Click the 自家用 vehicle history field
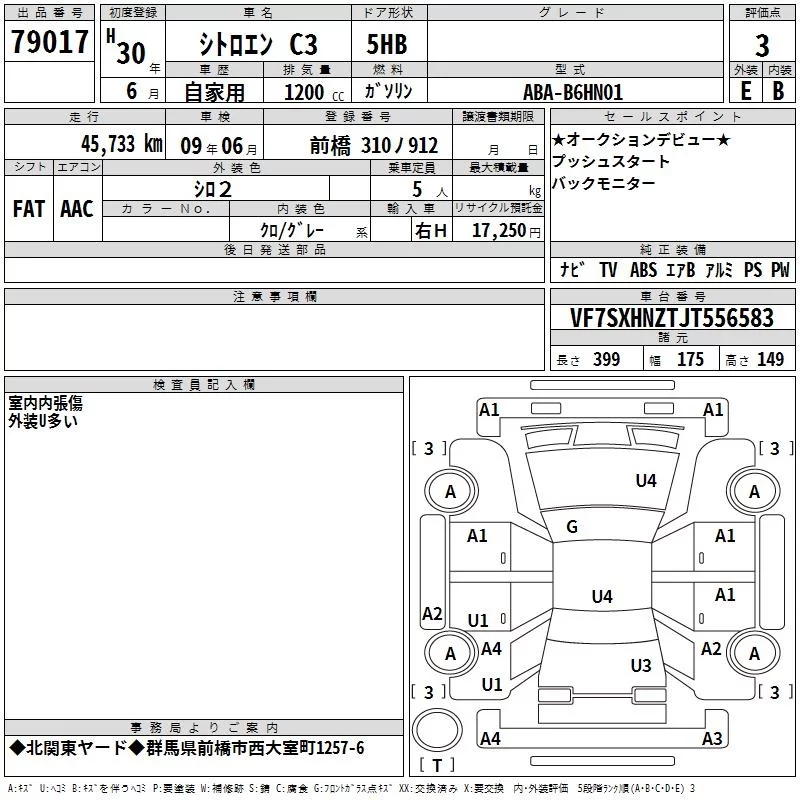Image resolution: width=800 pixels, height=800 pixels. pyautogui.click(x=214, y=91)
